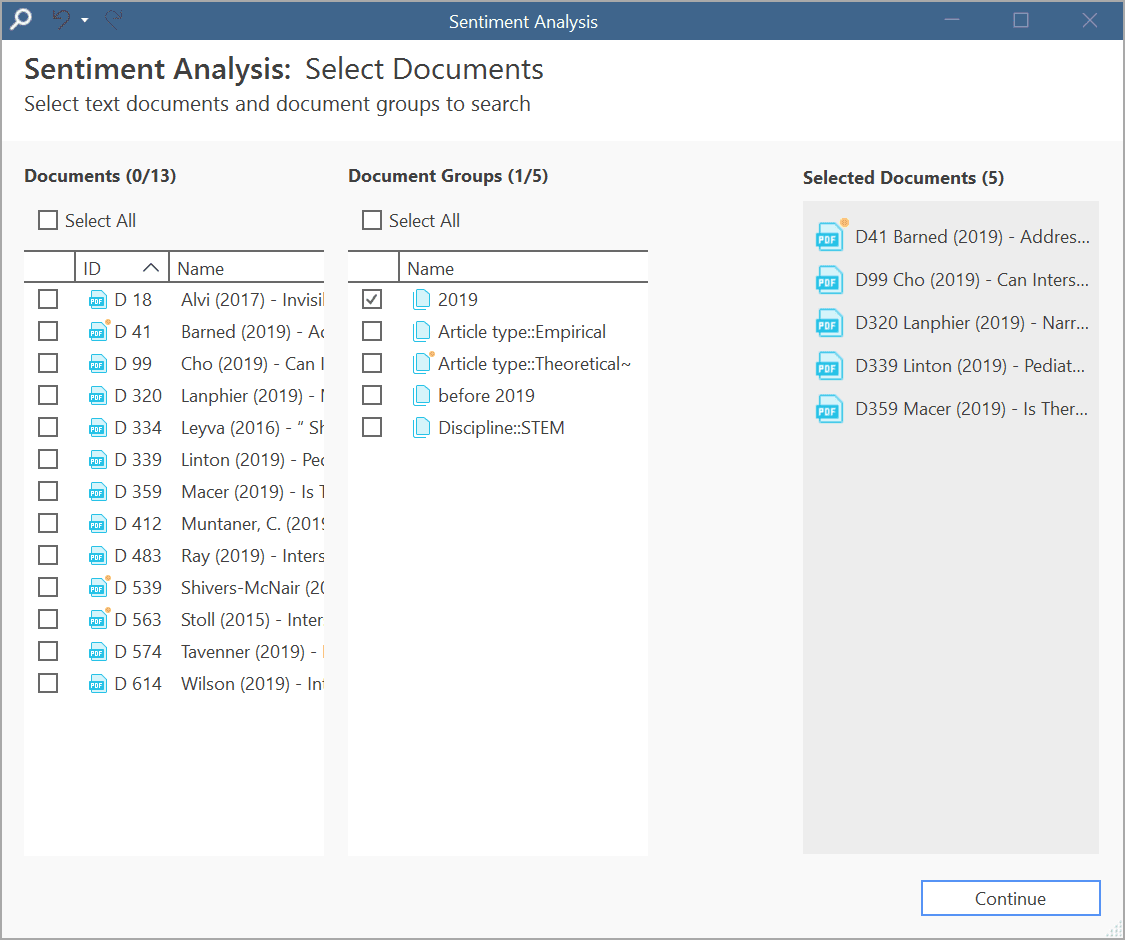Viewport: 1125px width, 940px height.
Task: Click PDF icon of document D 574
Action: coord(98,652)
